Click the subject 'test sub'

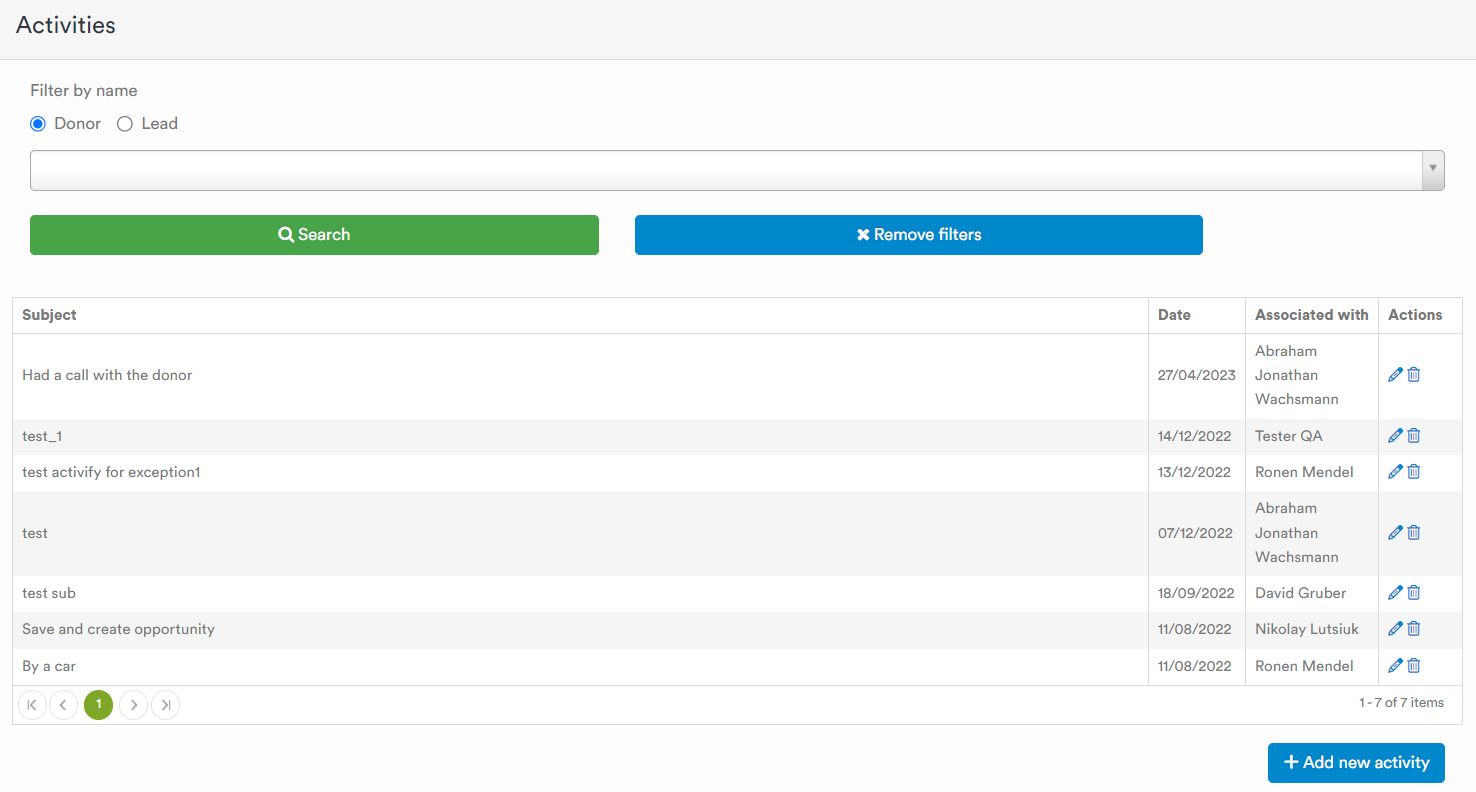pos(49,593)
